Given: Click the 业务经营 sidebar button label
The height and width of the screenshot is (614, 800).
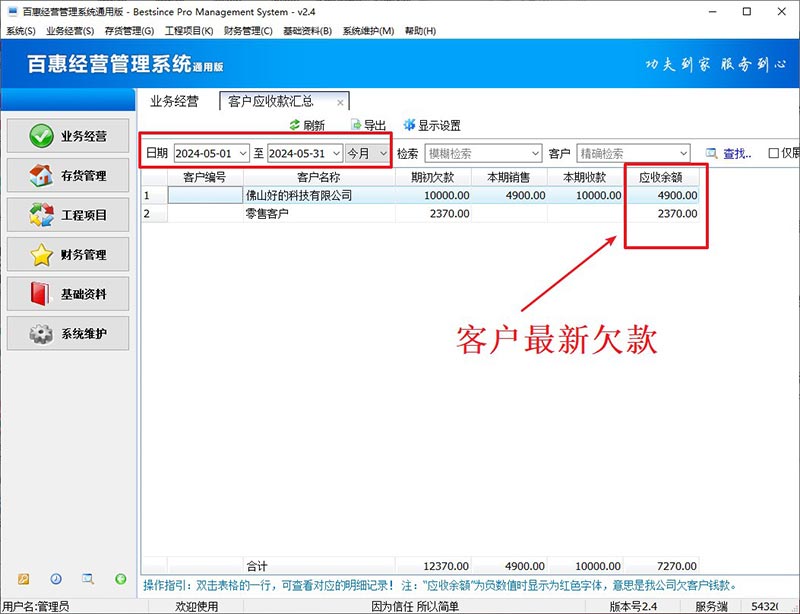Looking at the screenshot, I should pyautogui.click(x=84, y=136).
